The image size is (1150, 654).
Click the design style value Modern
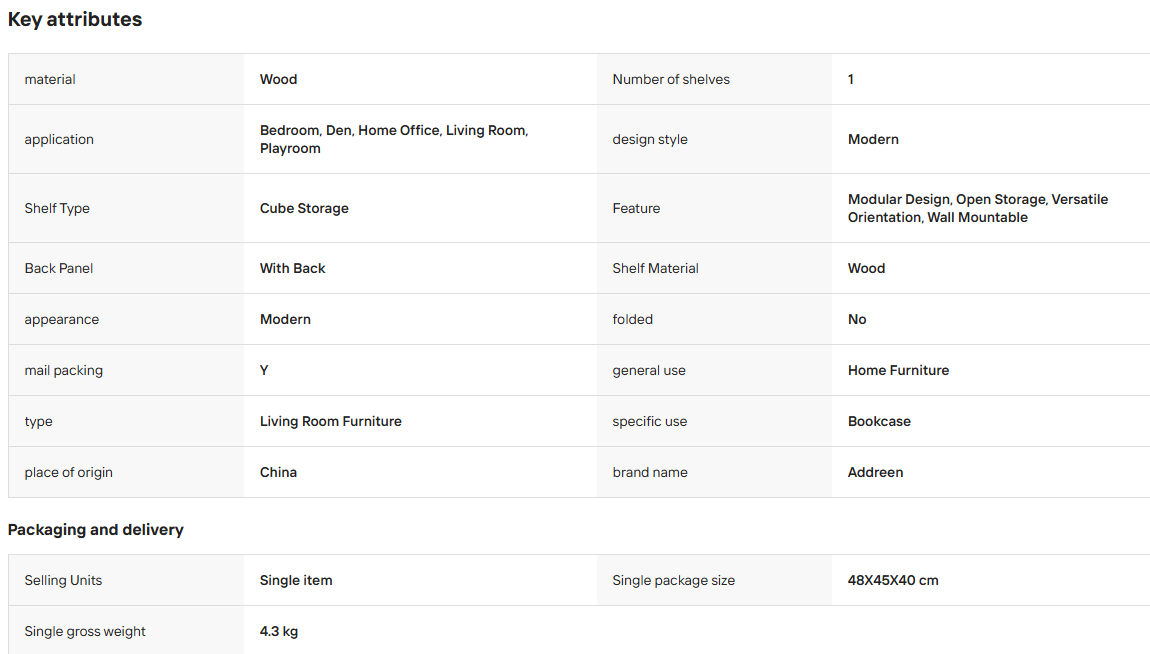873,139
